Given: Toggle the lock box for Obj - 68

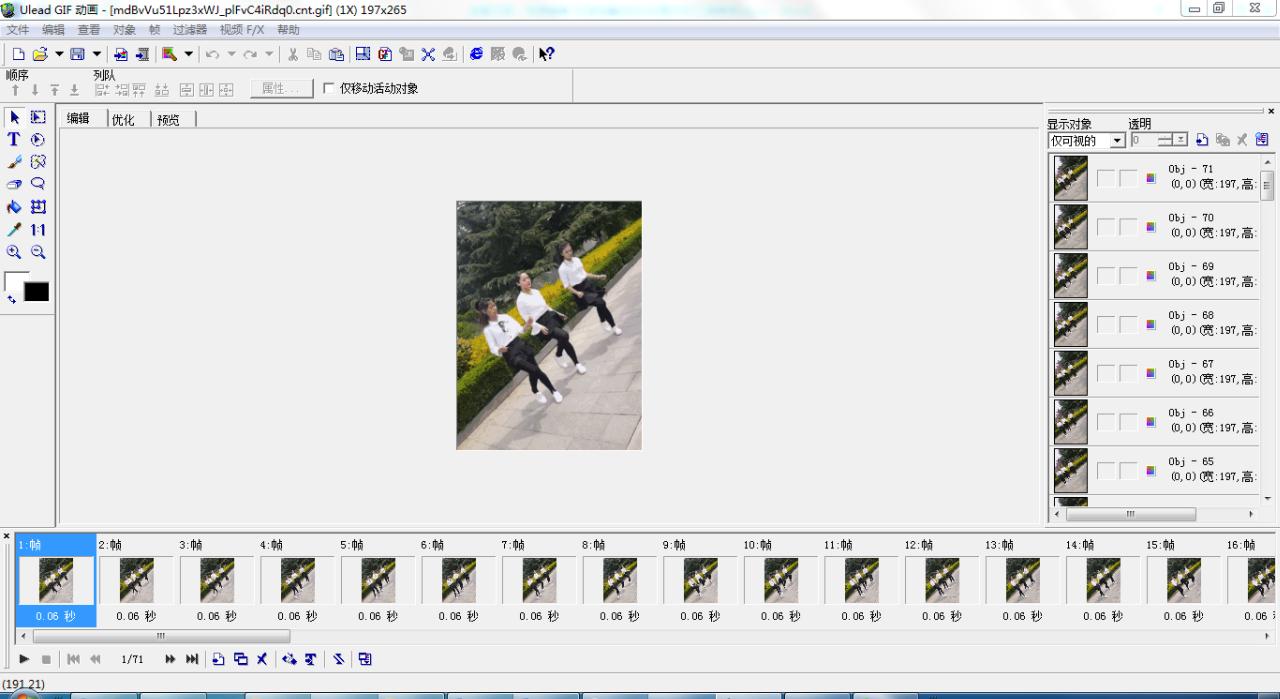Looking at the screenshot, I should [x=1128, y=324].
